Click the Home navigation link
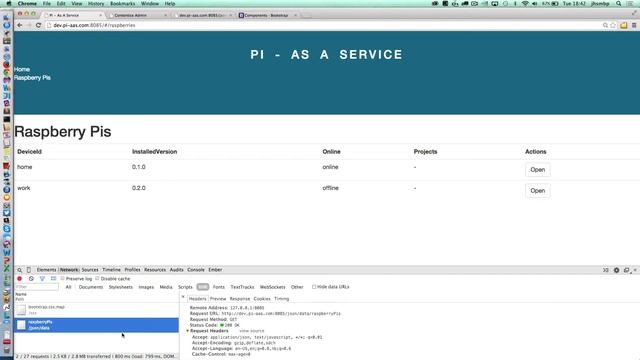Viewport: 640px width, 360px height. coord(22,69)
